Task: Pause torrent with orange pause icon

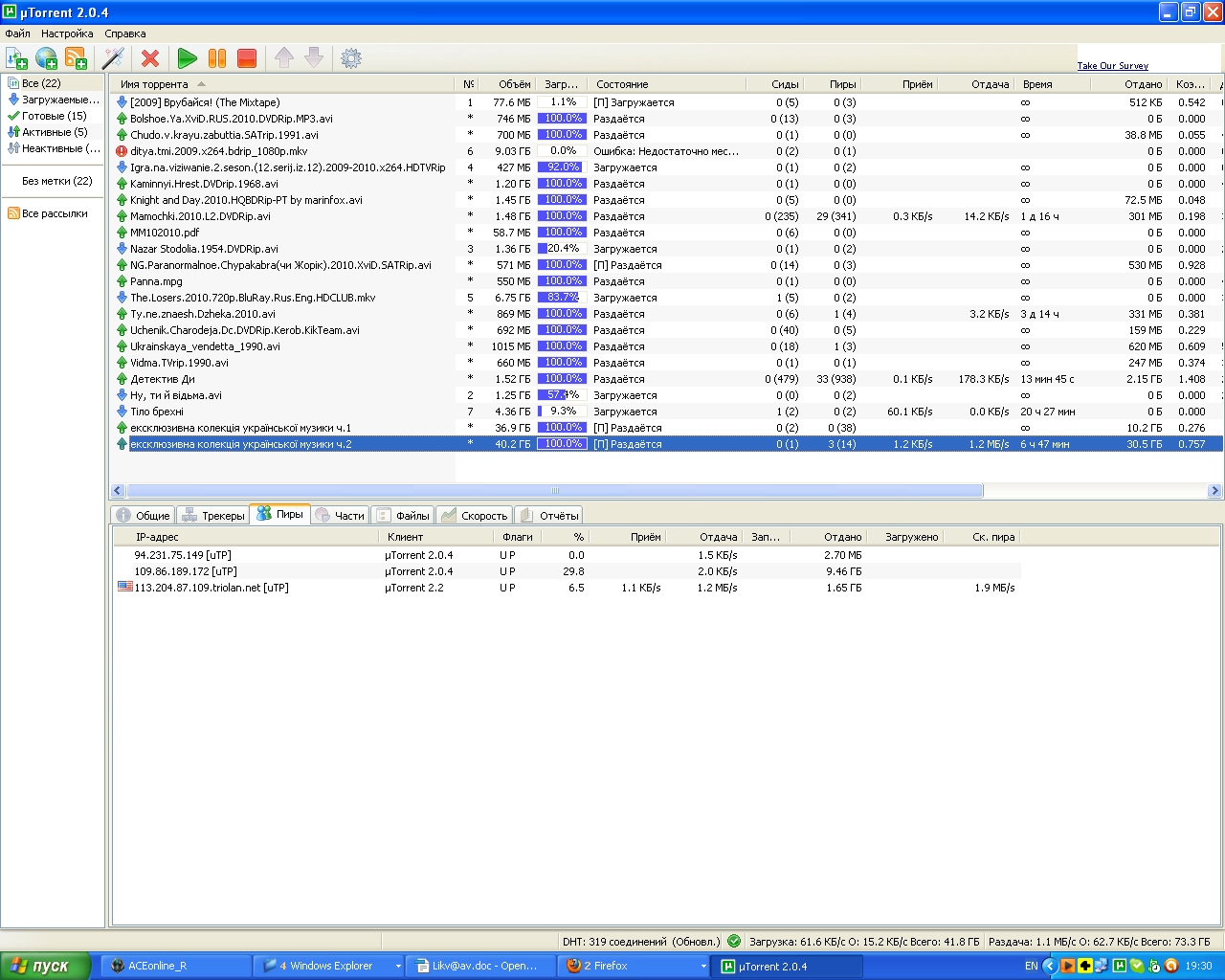Action: tap(217, 58)
